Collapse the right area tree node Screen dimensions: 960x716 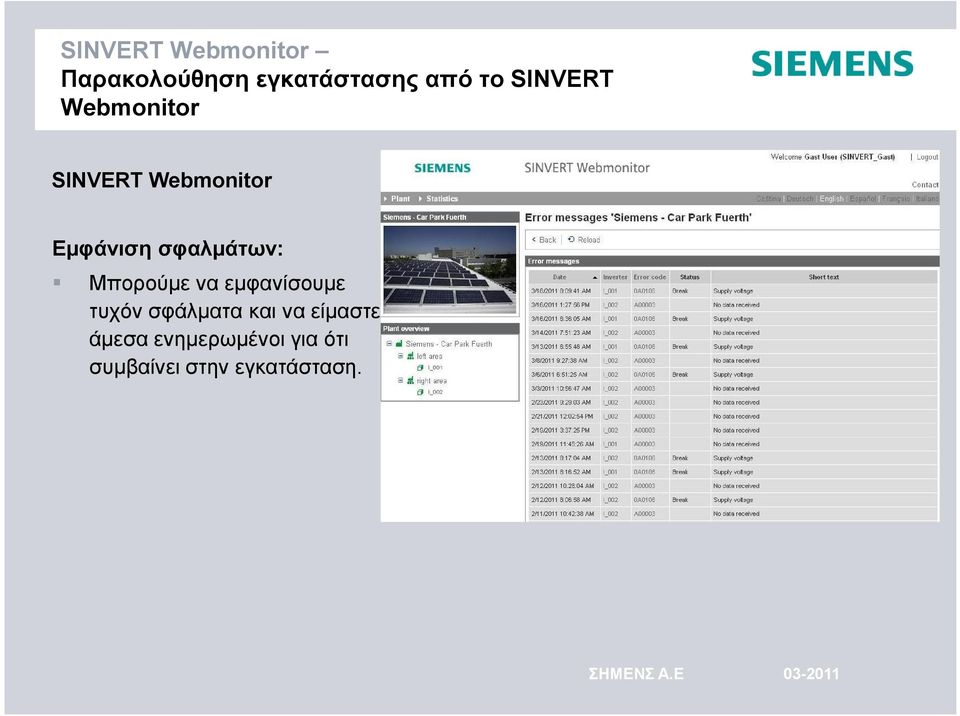400,380
